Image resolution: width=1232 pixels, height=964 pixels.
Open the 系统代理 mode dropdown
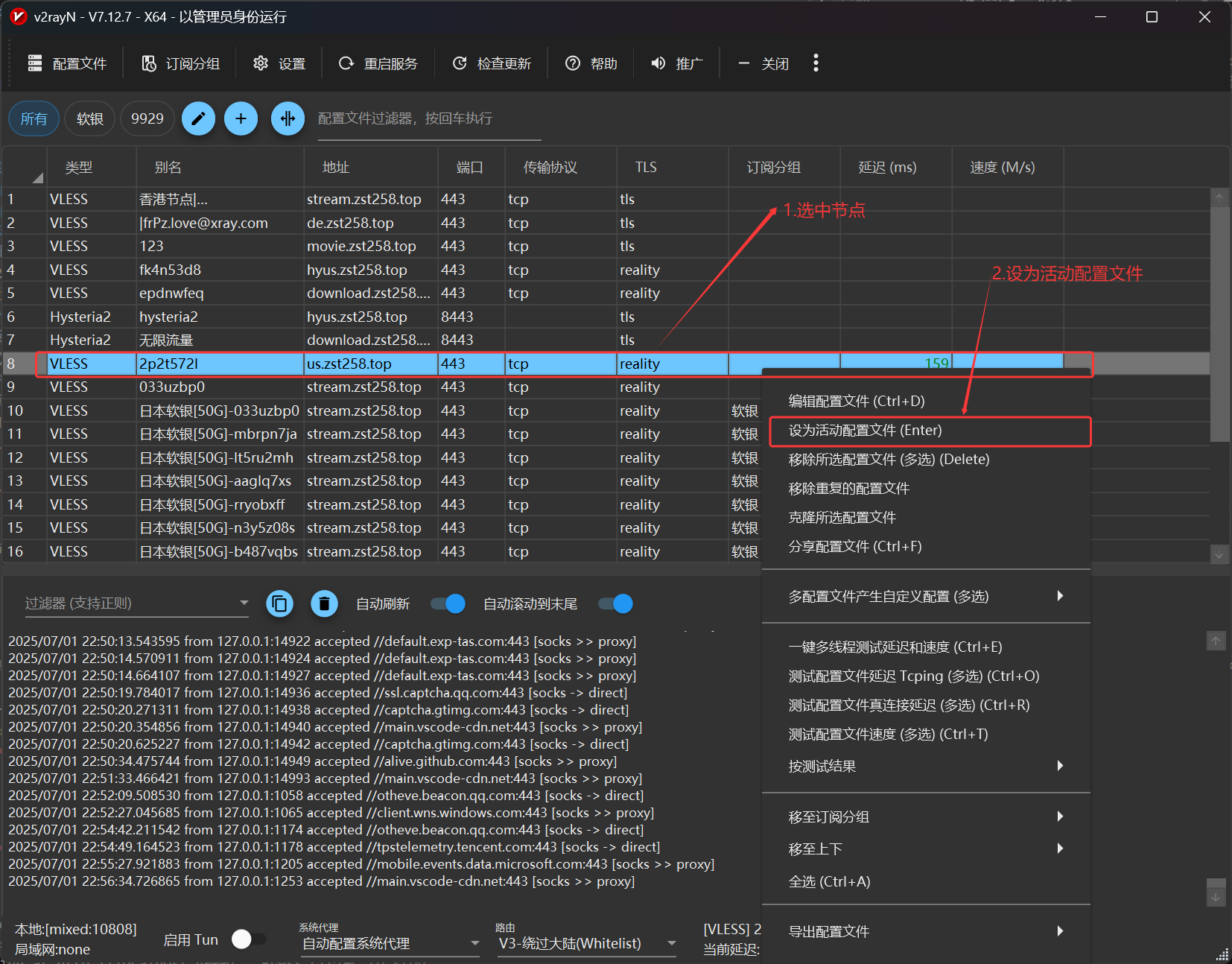pos(390,944)
